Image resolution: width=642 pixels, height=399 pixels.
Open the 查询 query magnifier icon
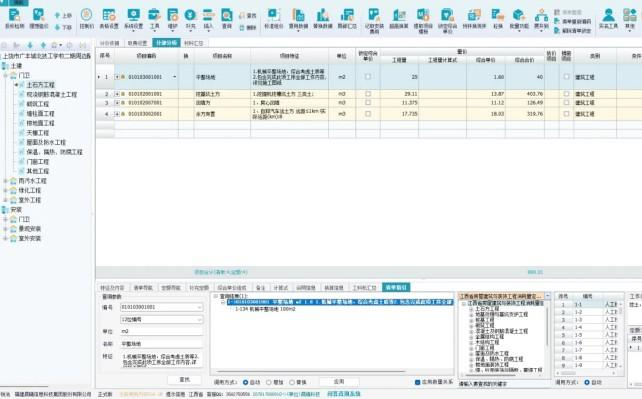[226, 15]
